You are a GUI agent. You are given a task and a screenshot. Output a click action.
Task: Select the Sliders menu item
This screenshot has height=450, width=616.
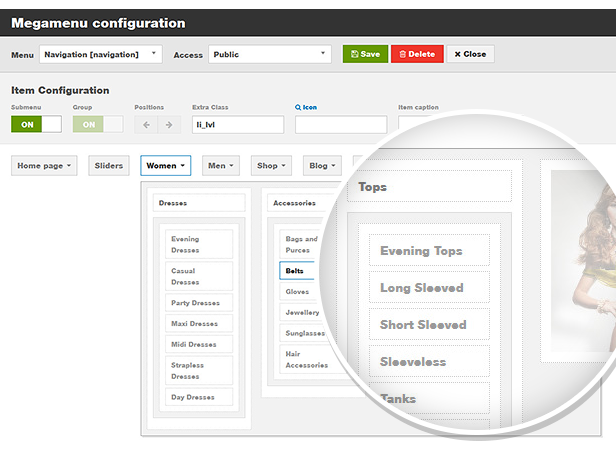click(109, 166)
